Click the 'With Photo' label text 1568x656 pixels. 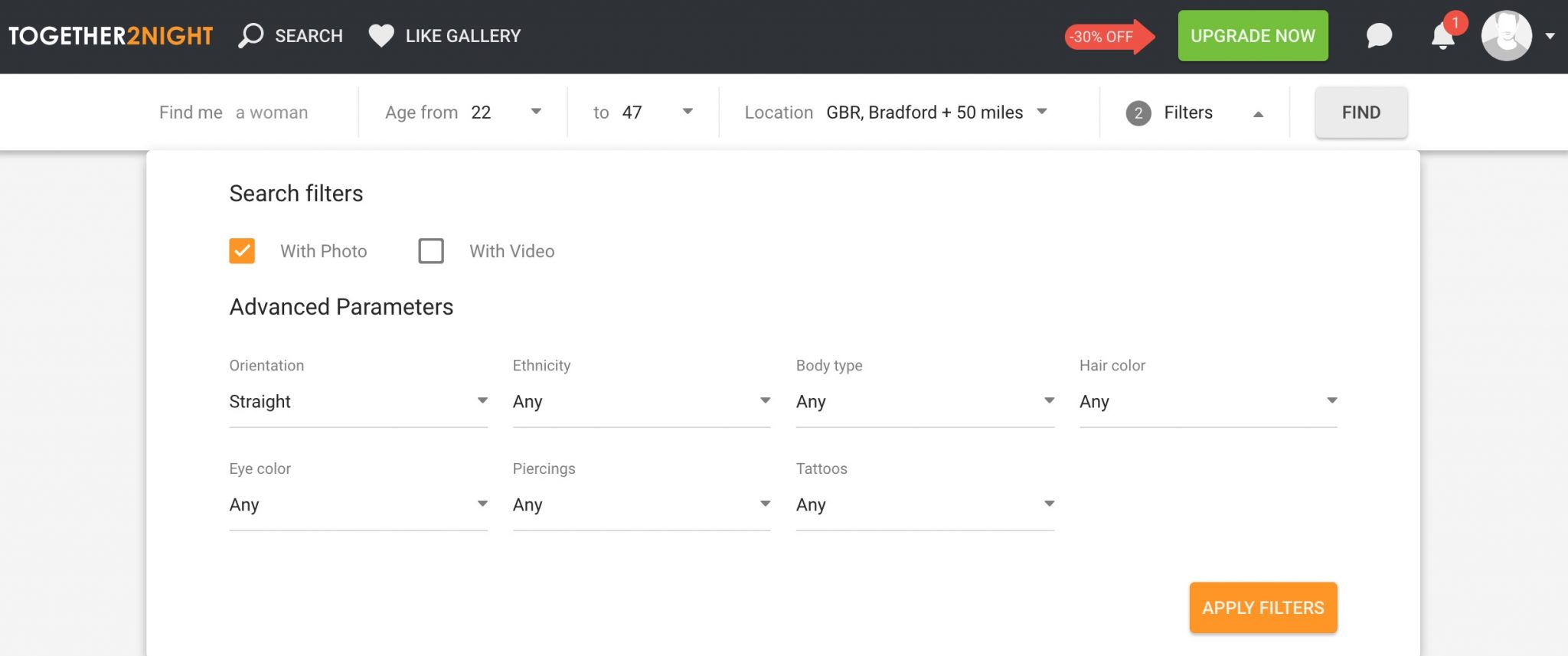click(x=324, y=251)
